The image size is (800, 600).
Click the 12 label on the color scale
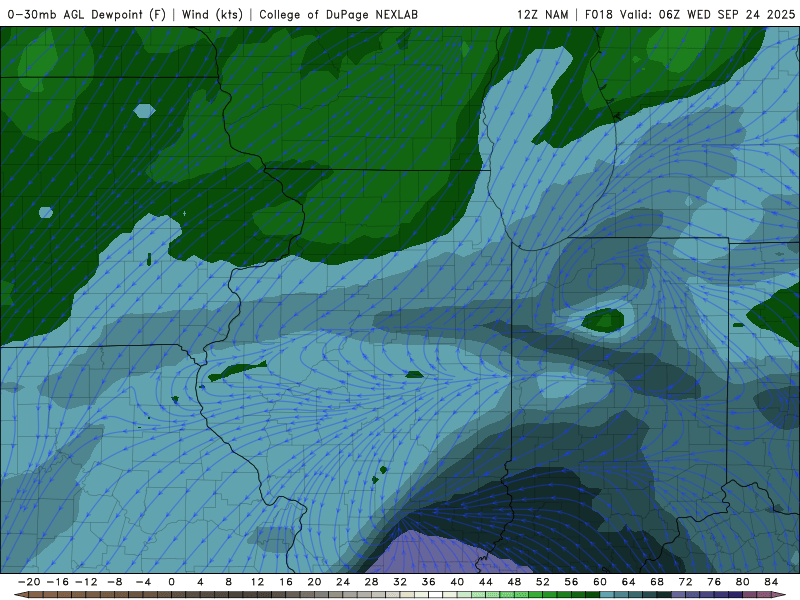(x=257, y=582)
